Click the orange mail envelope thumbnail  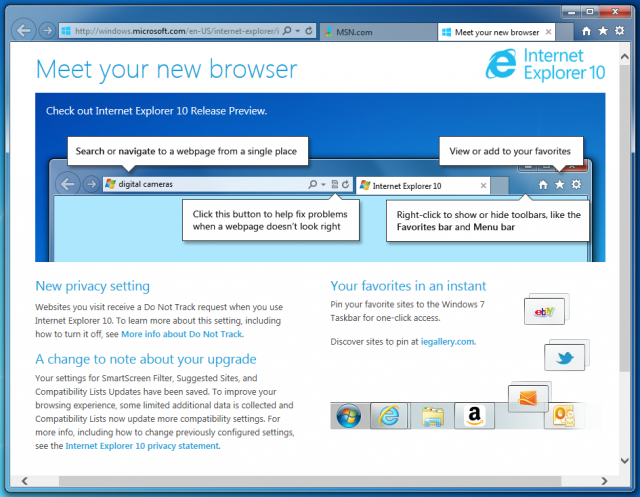tap(528, 398)
